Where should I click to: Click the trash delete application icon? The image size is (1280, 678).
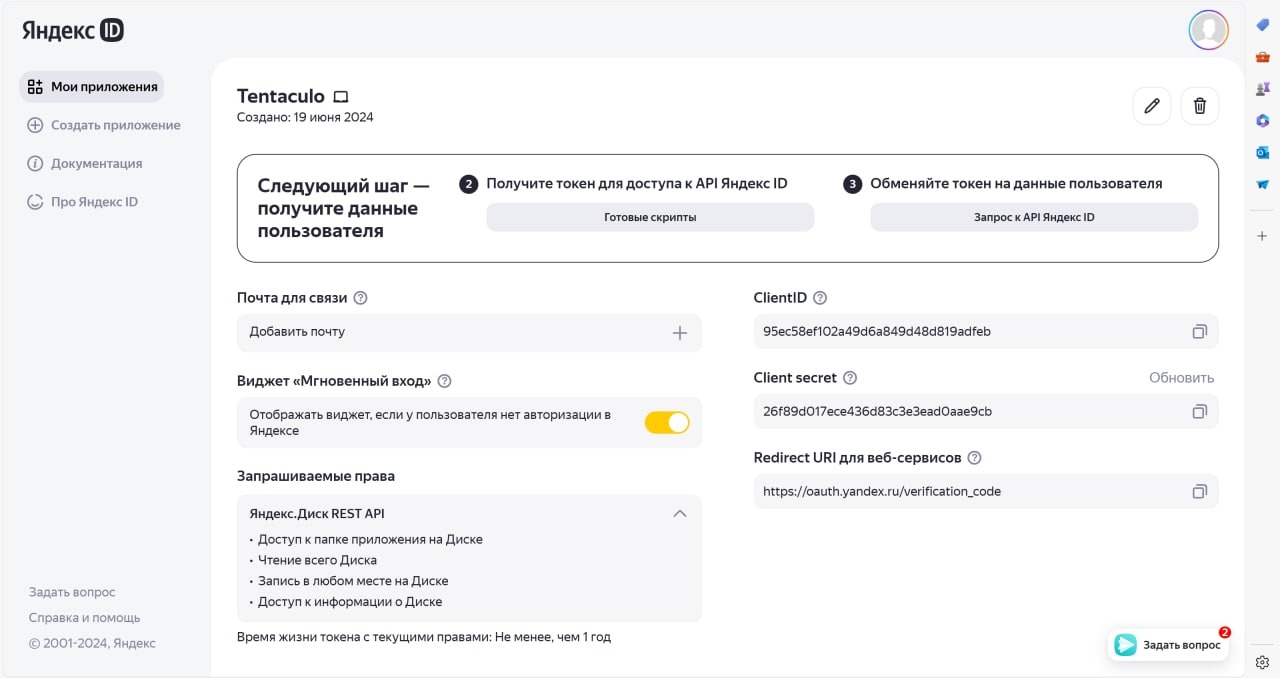pos(1200,106)
